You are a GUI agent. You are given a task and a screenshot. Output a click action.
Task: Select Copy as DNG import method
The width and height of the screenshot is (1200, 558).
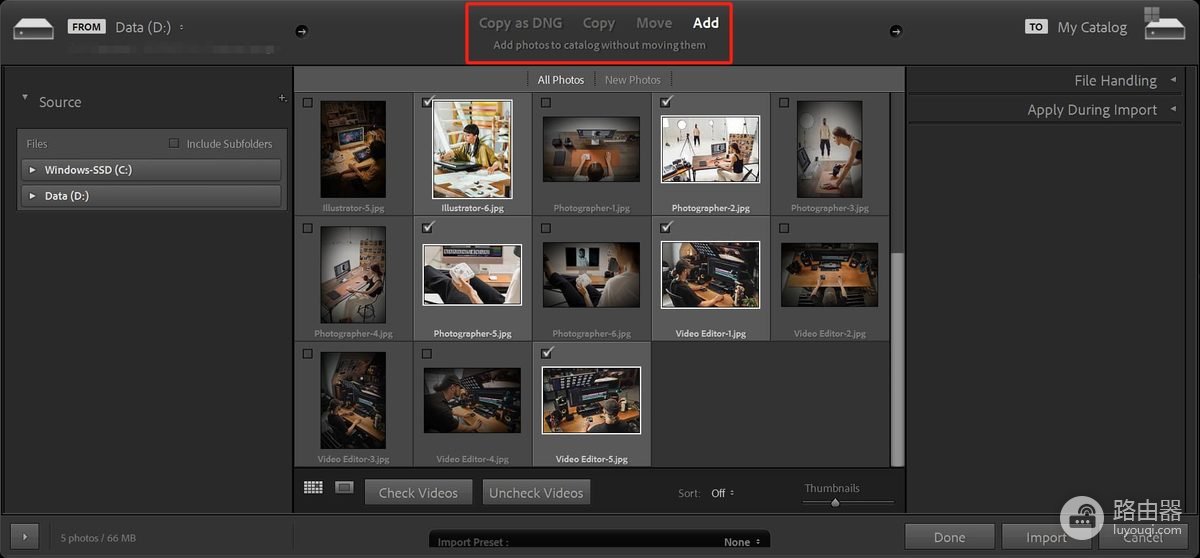(x=520, y=23)
